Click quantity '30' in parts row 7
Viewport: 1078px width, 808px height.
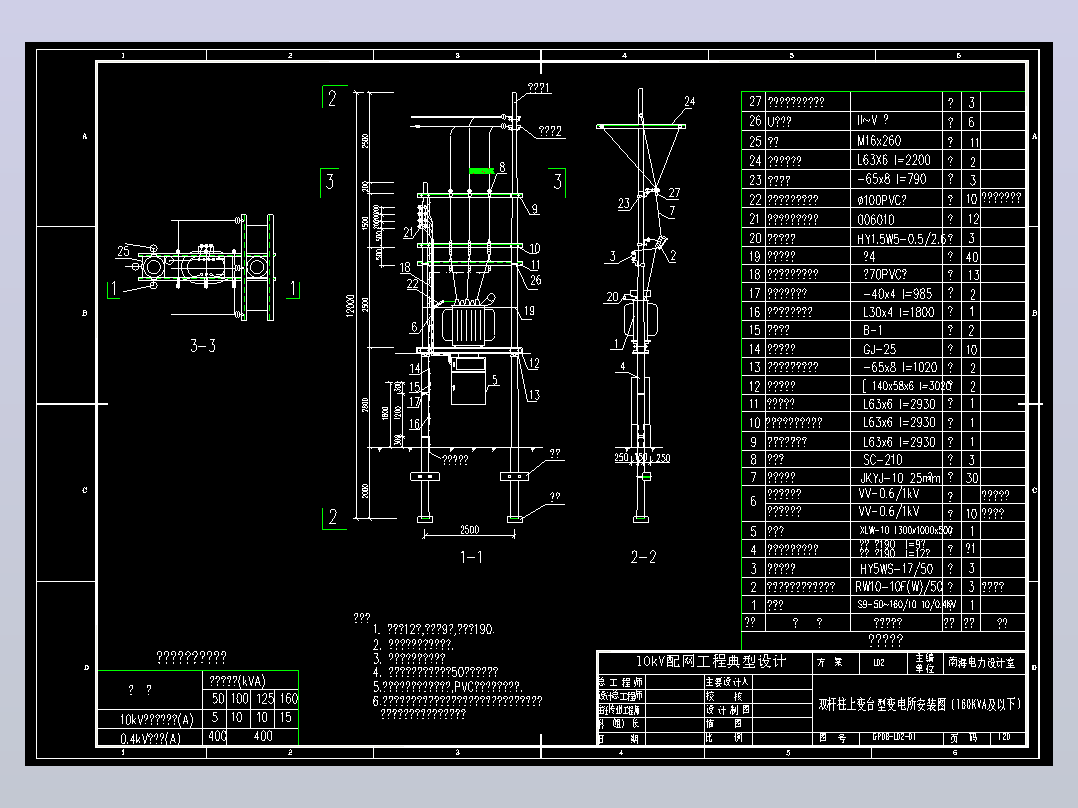[971, 477]
